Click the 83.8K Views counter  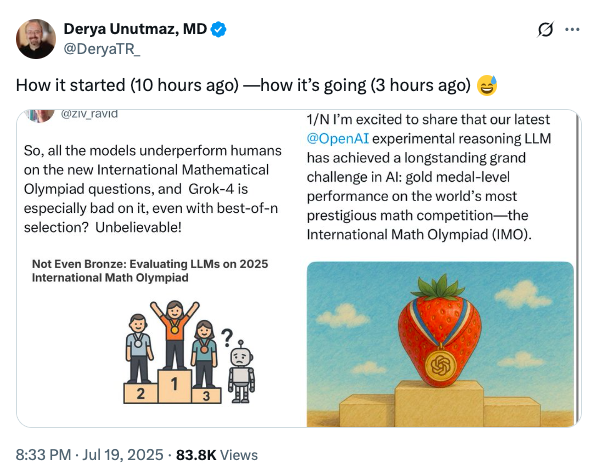coord(217,455)
